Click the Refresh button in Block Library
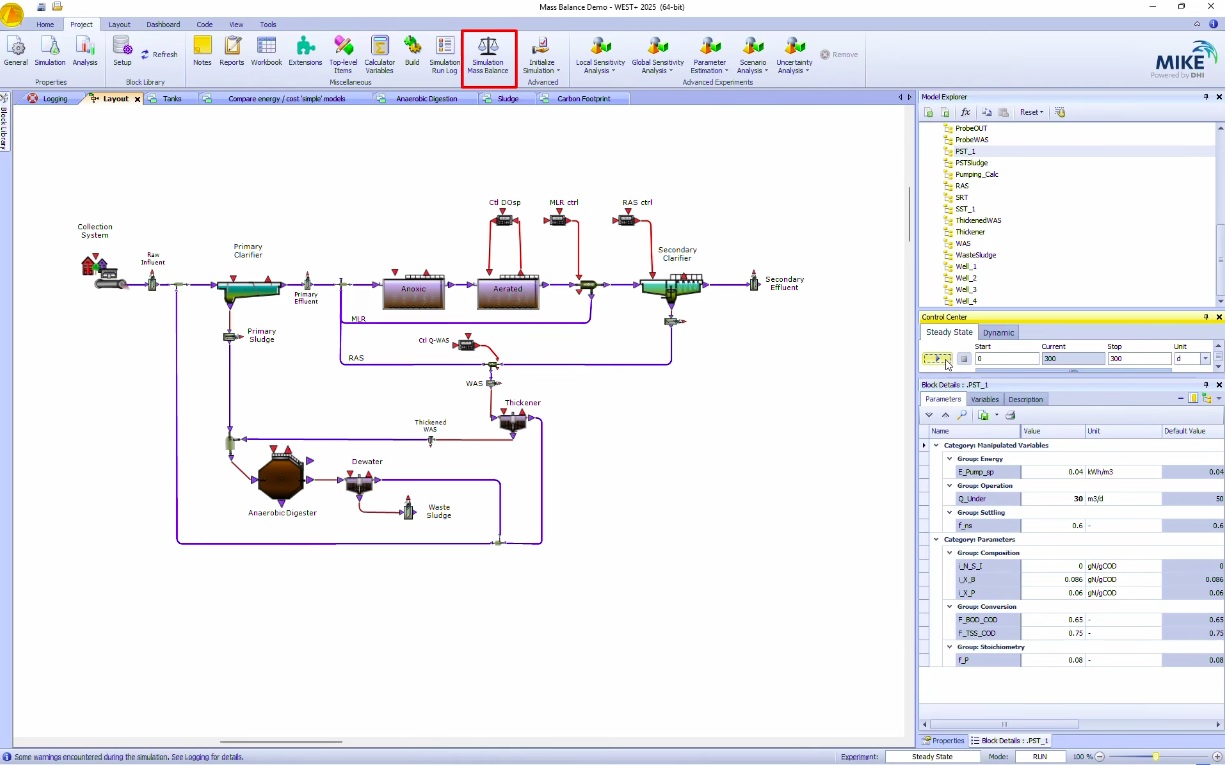 point(159,55)
